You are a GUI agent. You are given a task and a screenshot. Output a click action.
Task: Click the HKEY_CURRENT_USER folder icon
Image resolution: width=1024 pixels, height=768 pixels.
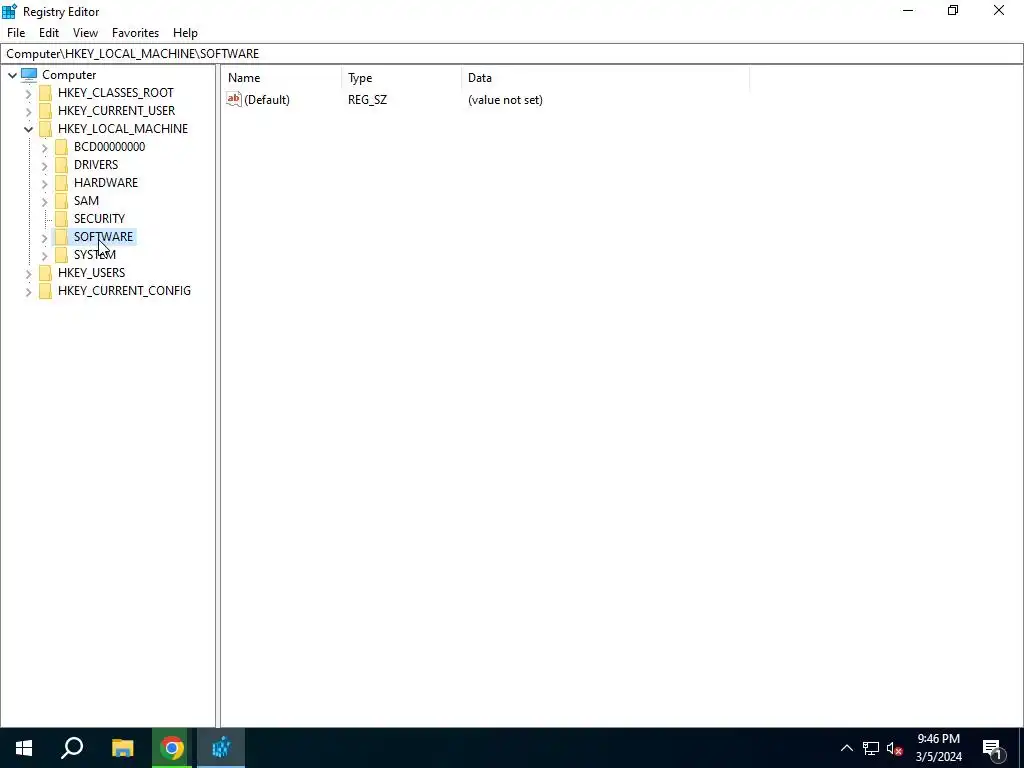click(46, 111)
